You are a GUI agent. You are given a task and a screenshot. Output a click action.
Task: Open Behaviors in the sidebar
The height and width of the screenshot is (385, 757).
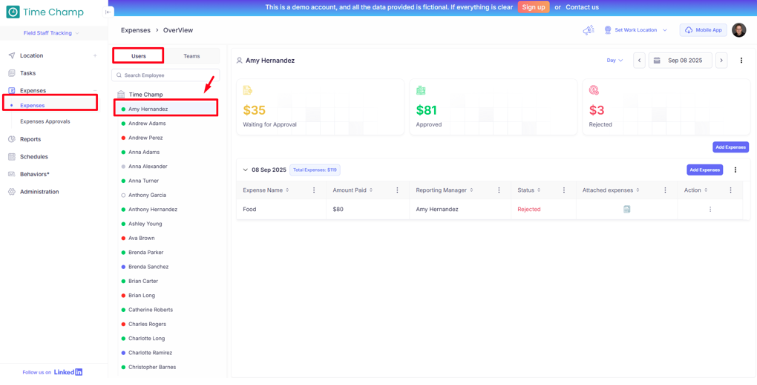35,174
